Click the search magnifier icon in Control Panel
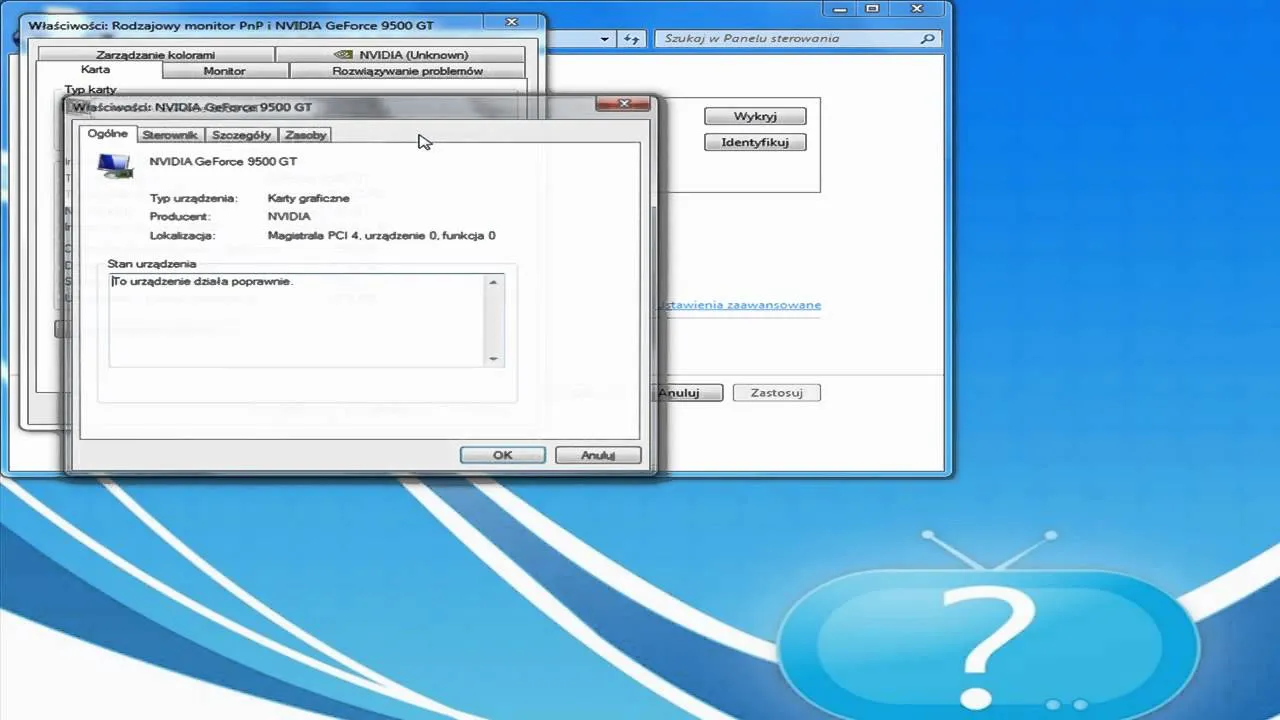 pos(928,39)
